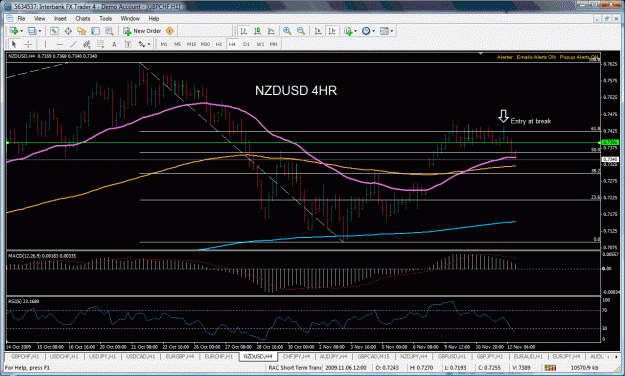Switch chart to M30 timeframe
Image resolution: width=625 pixels, height=376 pixels.
click(x=205, y=44)
